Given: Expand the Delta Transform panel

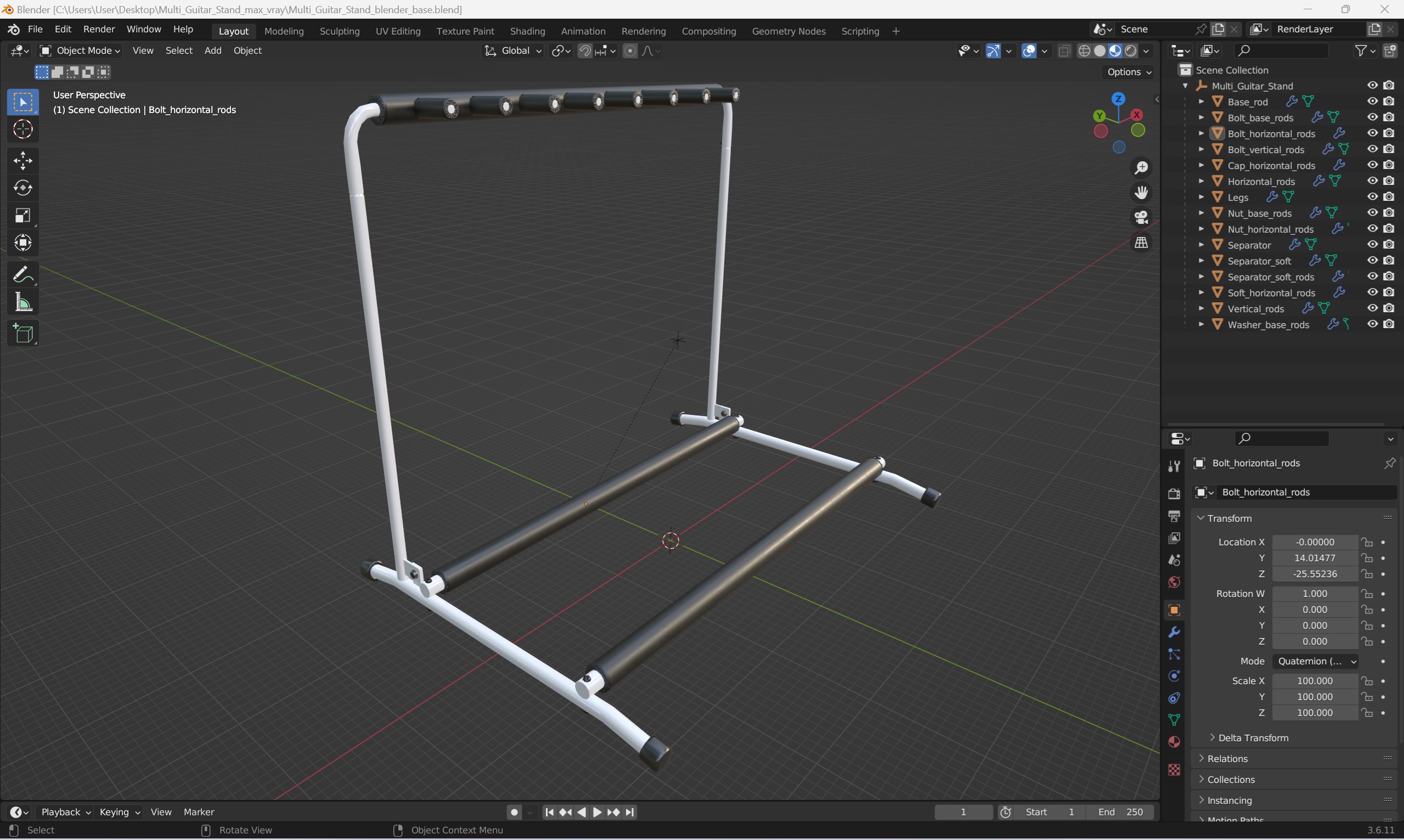Looking at the screenshot, I should click(x=1253, y=737).
